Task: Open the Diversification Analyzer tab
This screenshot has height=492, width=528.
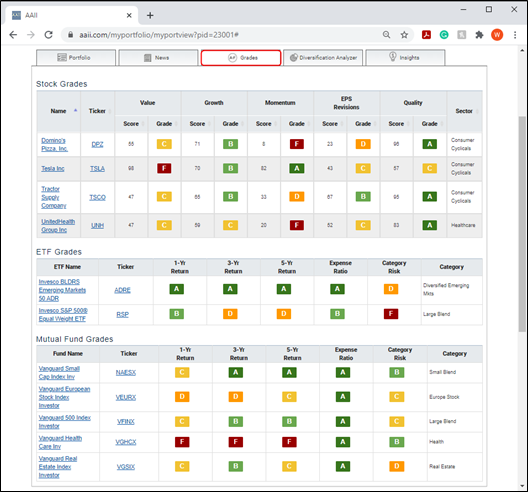Action: pyautogui.click(x=323, y=58)
